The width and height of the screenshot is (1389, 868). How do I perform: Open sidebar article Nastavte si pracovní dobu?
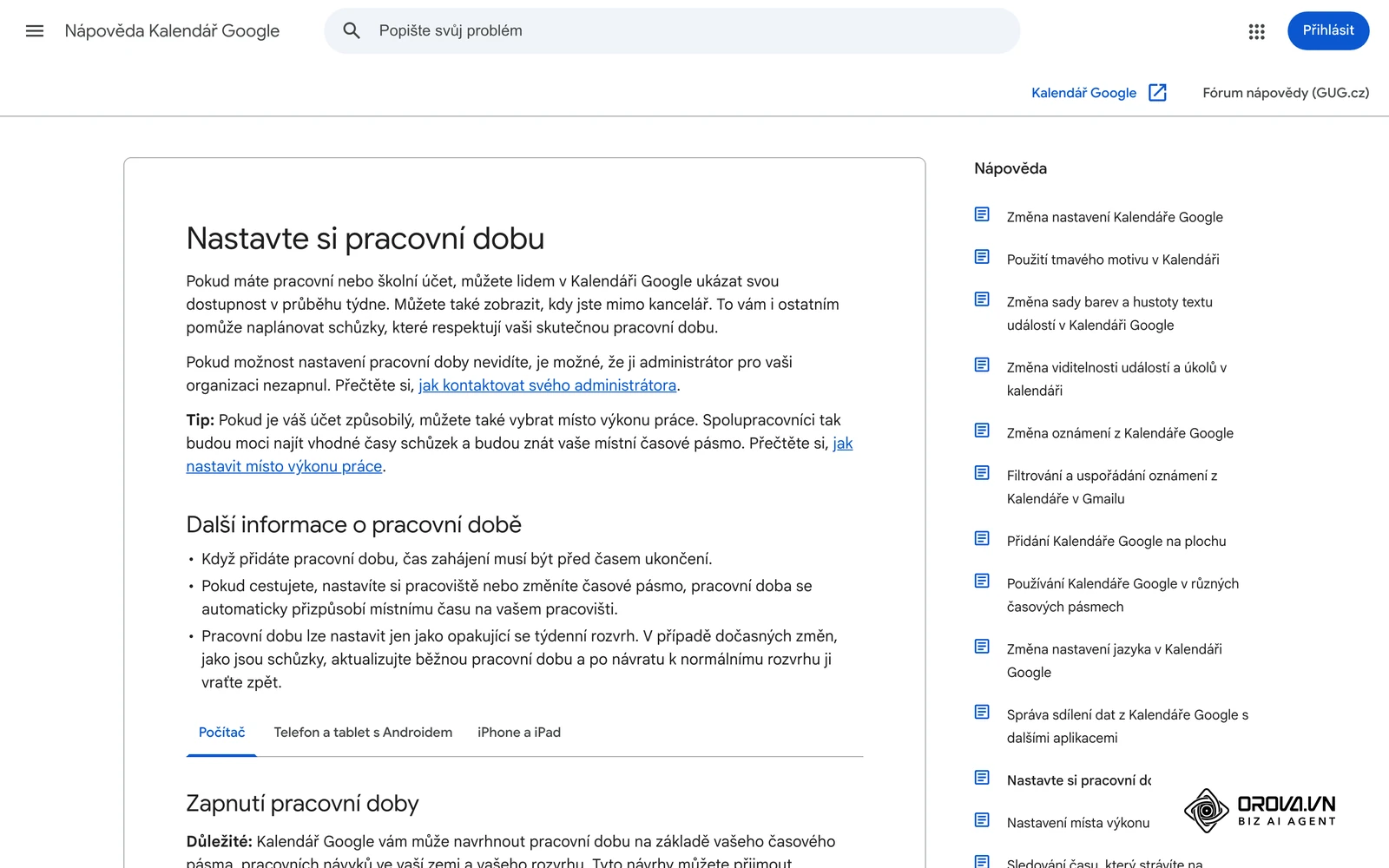point(1079,780)
